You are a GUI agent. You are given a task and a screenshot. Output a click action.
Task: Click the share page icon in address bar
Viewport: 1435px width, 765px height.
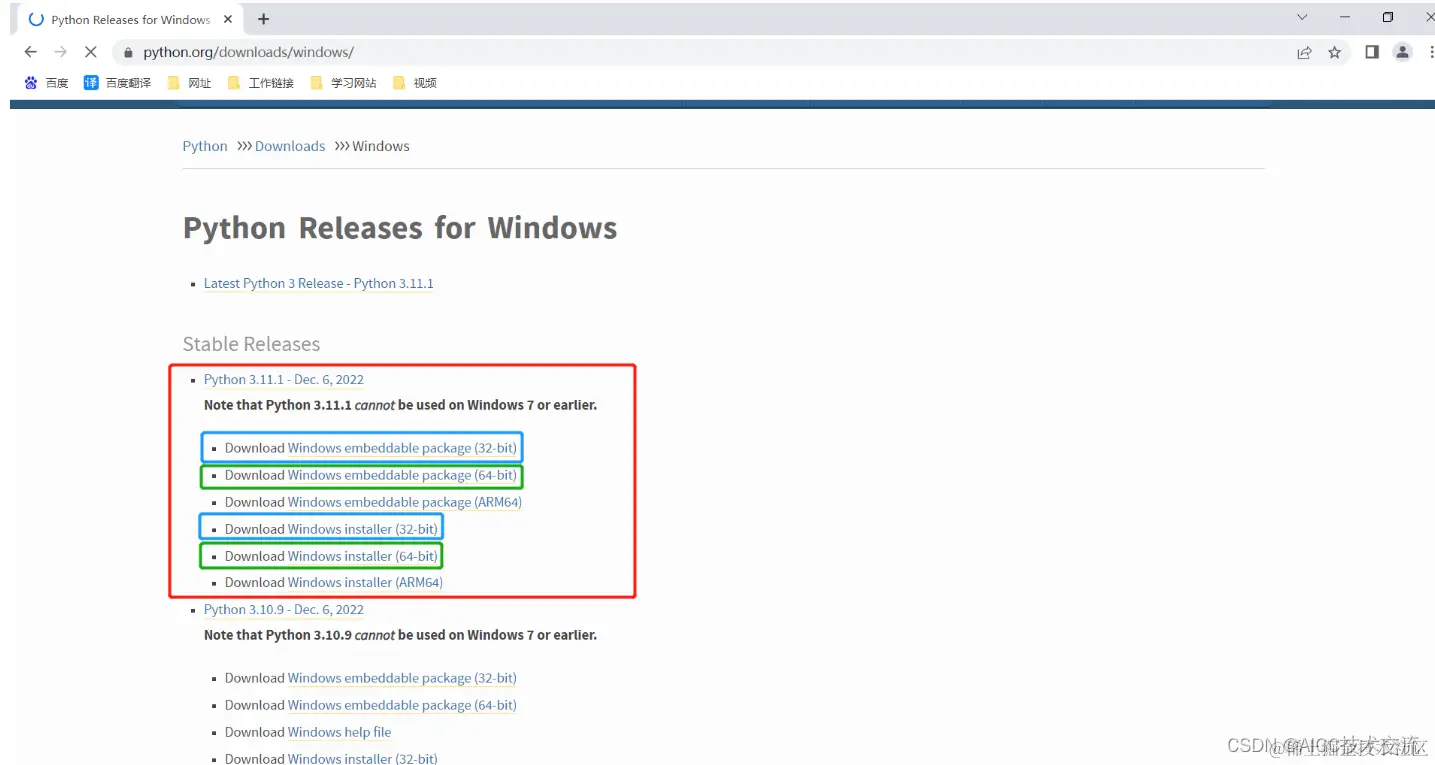(x=1304, y=53)
